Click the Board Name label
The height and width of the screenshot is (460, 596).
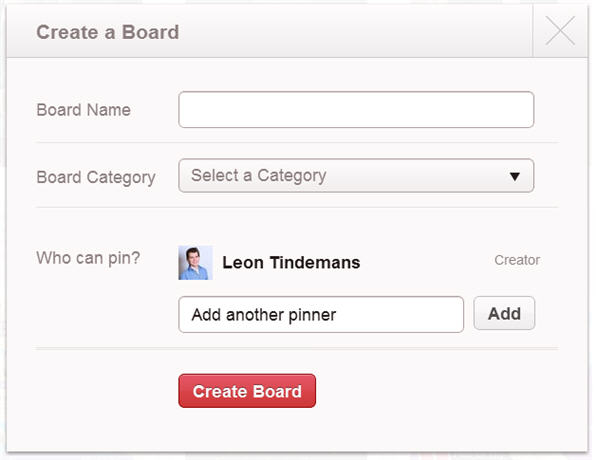[84, 110]
